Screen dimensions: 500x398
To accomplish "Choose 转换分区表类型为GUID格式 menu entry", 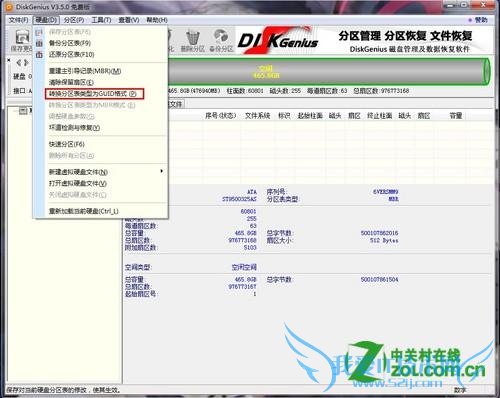I will click(x=94, y=94).
